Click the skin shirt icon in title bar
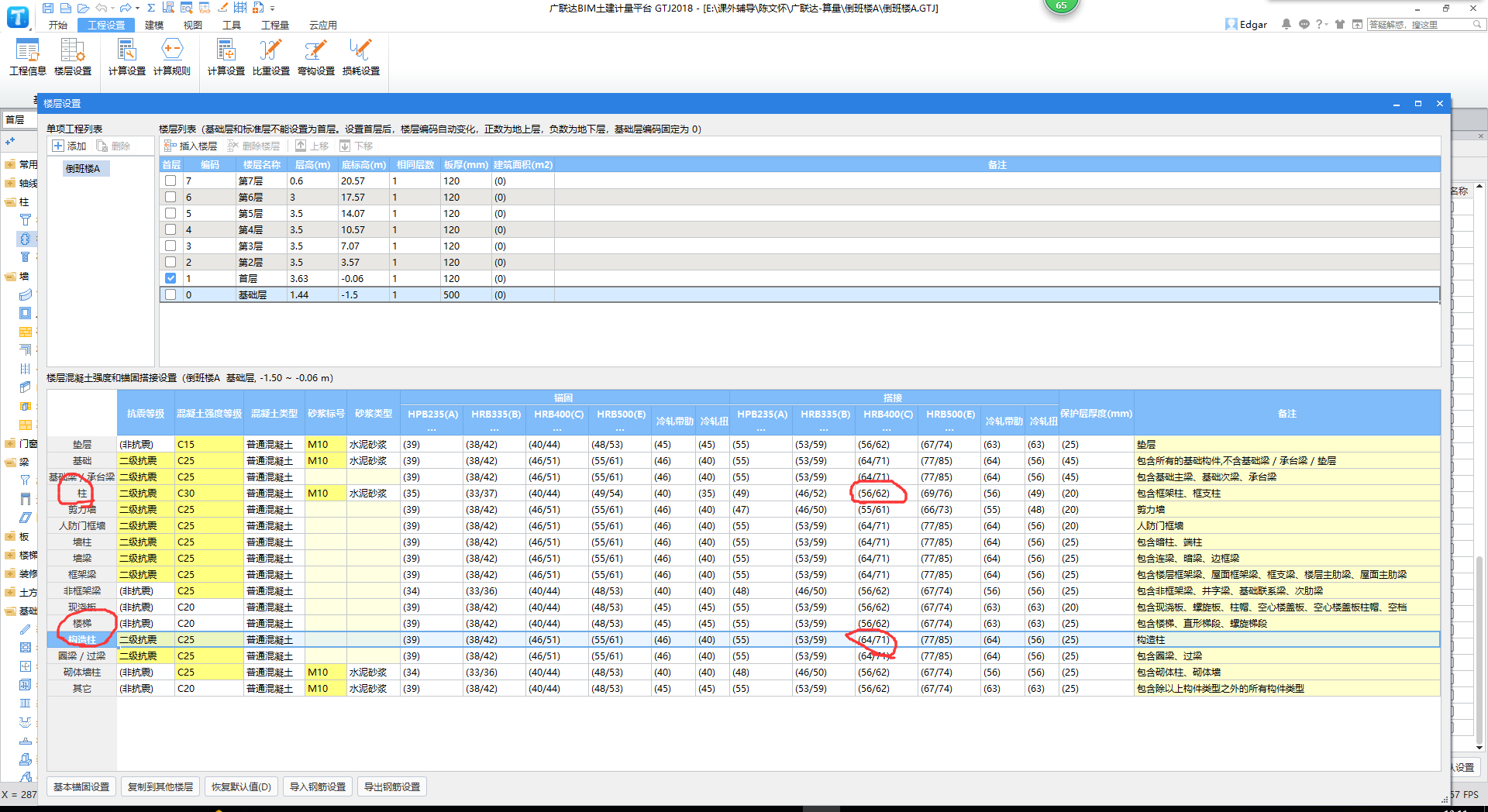 1340,24
